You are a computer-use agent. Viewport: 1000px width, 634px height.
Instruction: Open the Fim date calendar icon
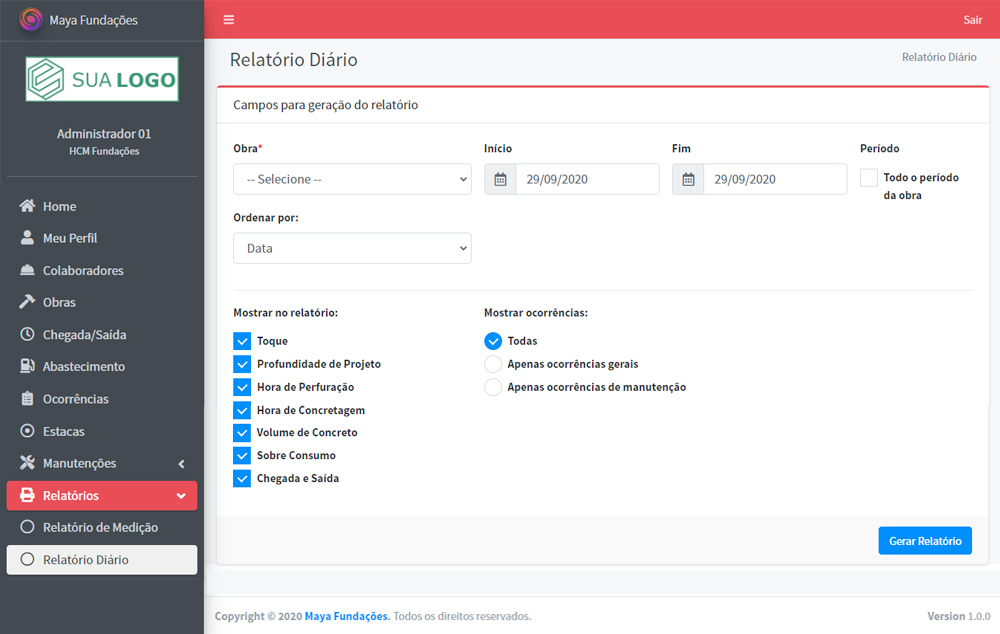[x=688, y=179]
